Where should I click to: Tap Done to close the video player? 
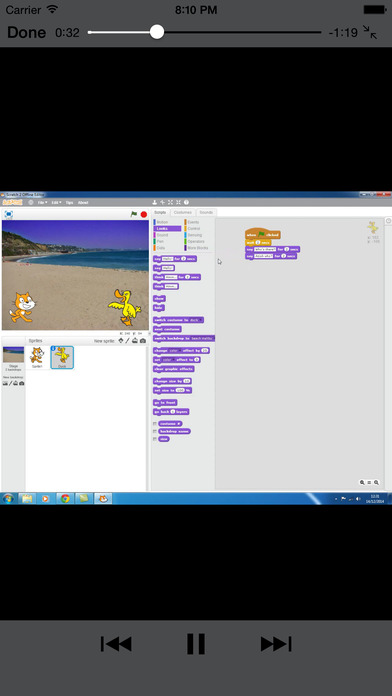[26, 32]
